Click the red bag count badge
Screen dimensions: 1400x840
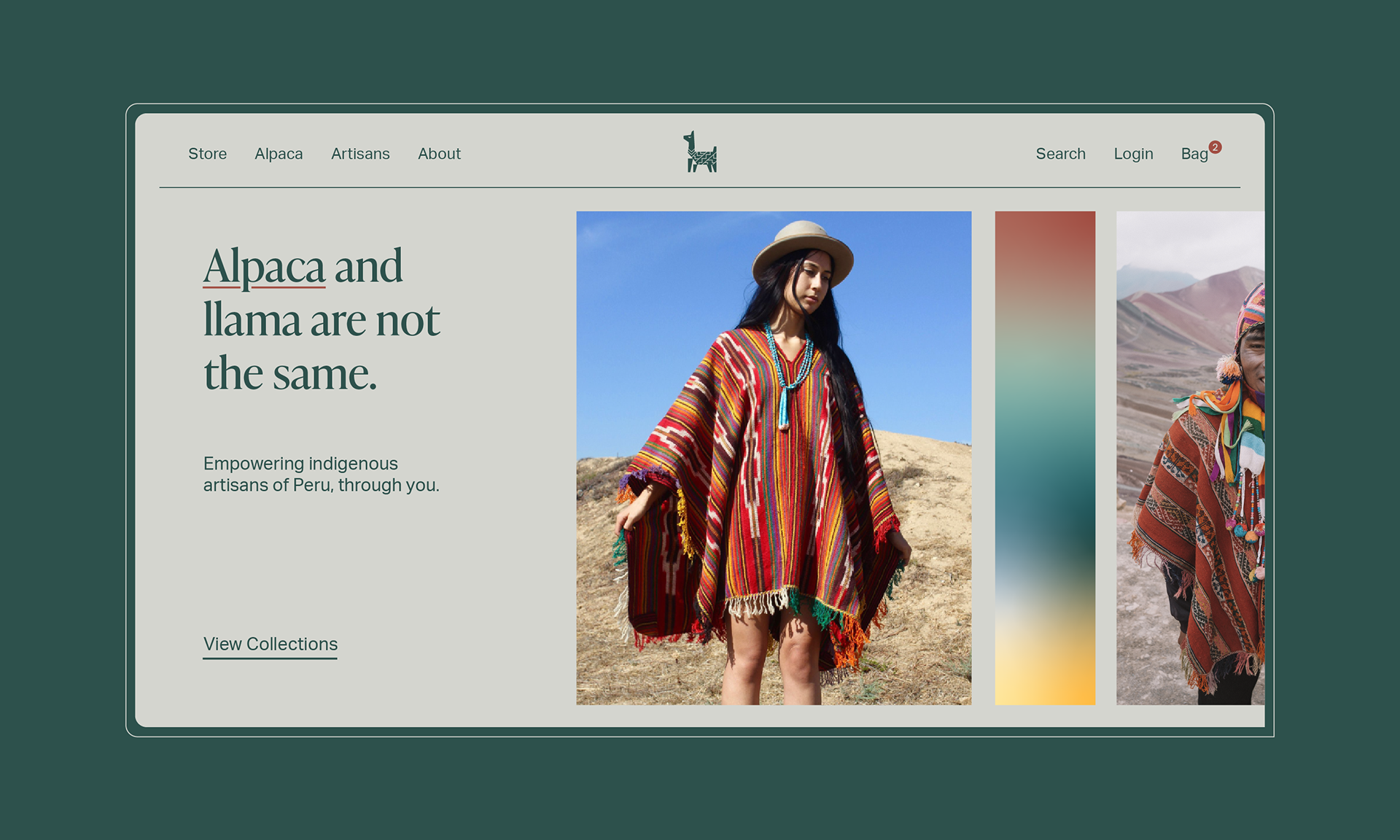(x=1215, y=147)
